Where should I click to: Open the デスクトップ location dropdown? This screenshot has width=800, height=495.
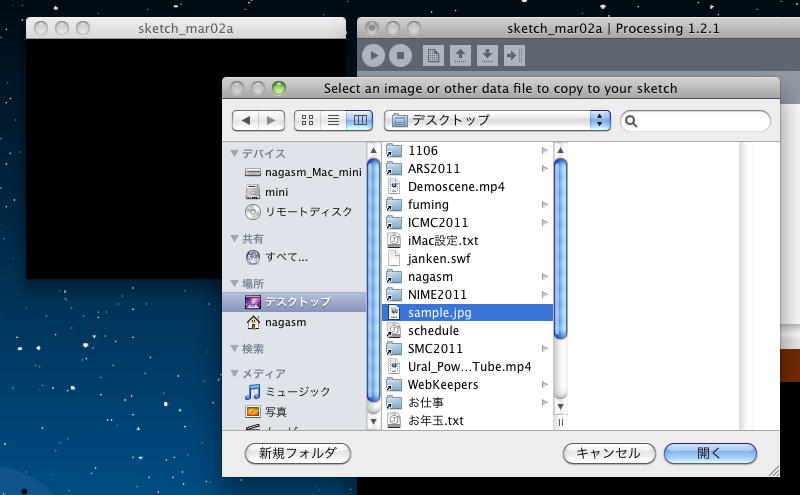[x=497, y=120]
